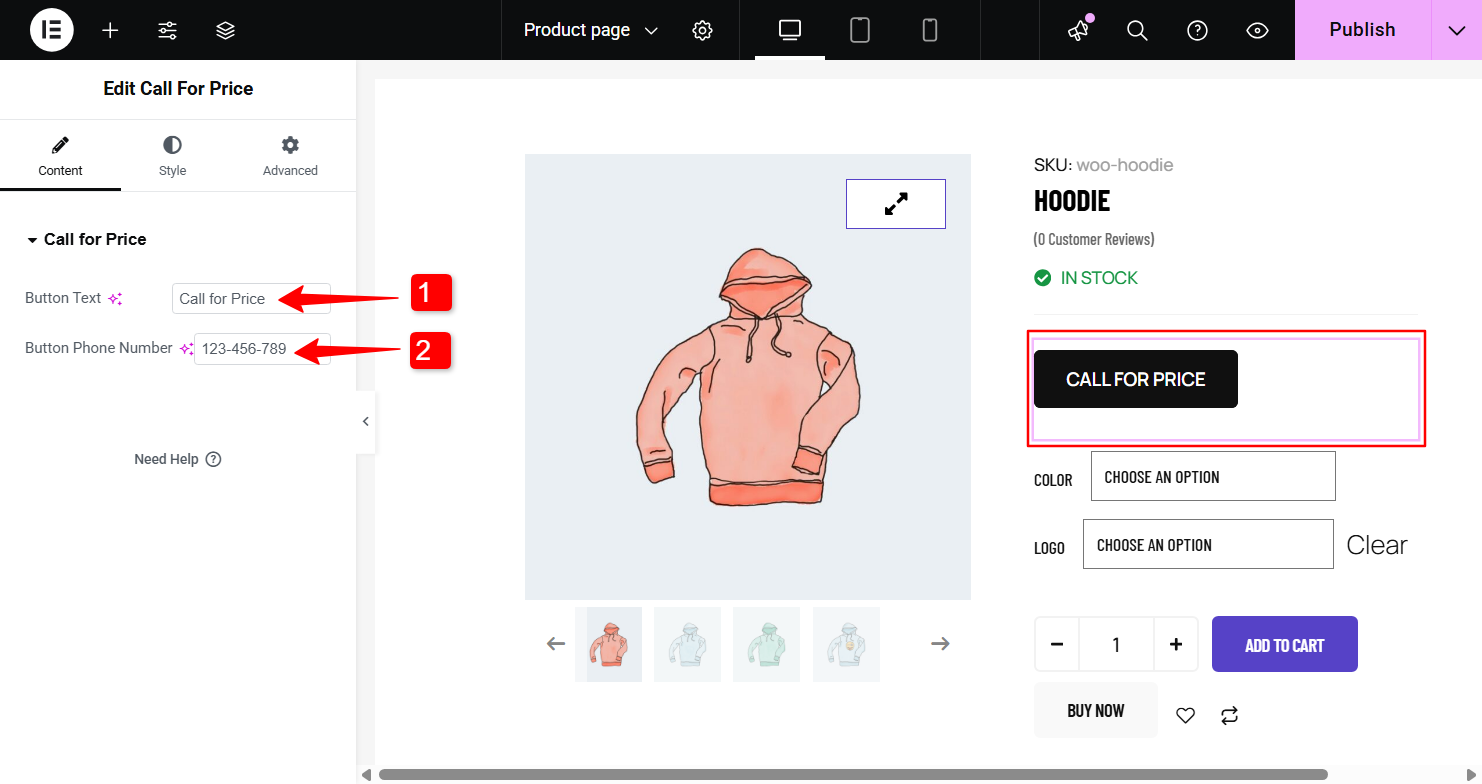Open the Product page dropdown
The width and height of the screenshot is (1482, 784).
coord(591,30)
